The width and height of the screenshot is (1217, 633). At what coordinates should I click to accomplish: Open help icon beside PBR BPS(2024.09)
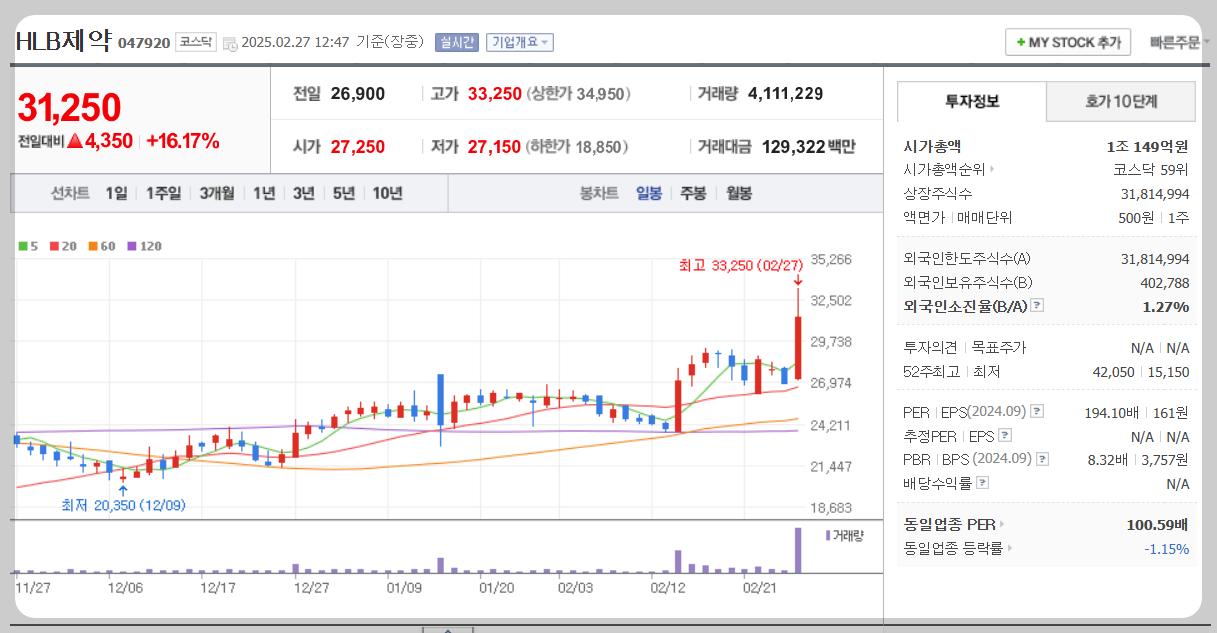point(1043,459)
